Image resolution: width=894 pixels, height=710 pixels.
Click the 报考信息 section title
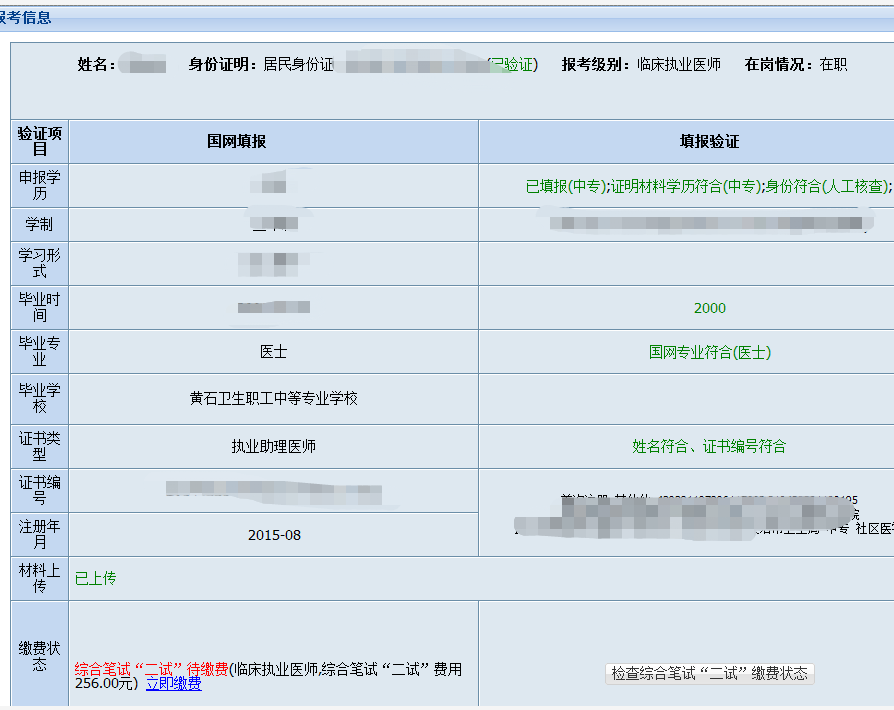26,18
